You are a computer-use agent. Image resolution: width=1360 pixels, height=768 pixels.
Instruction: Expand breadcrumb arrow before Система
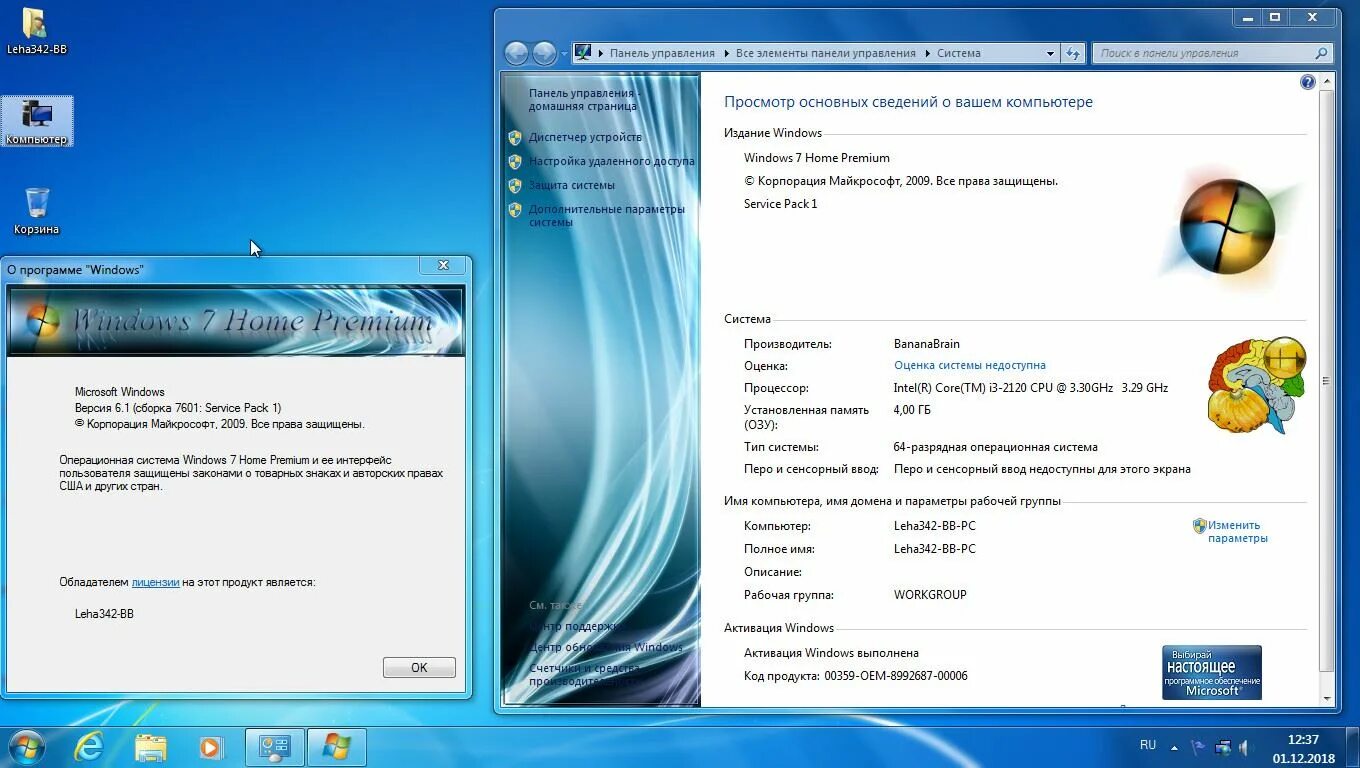pyautogui.click(x=926, y=53)
